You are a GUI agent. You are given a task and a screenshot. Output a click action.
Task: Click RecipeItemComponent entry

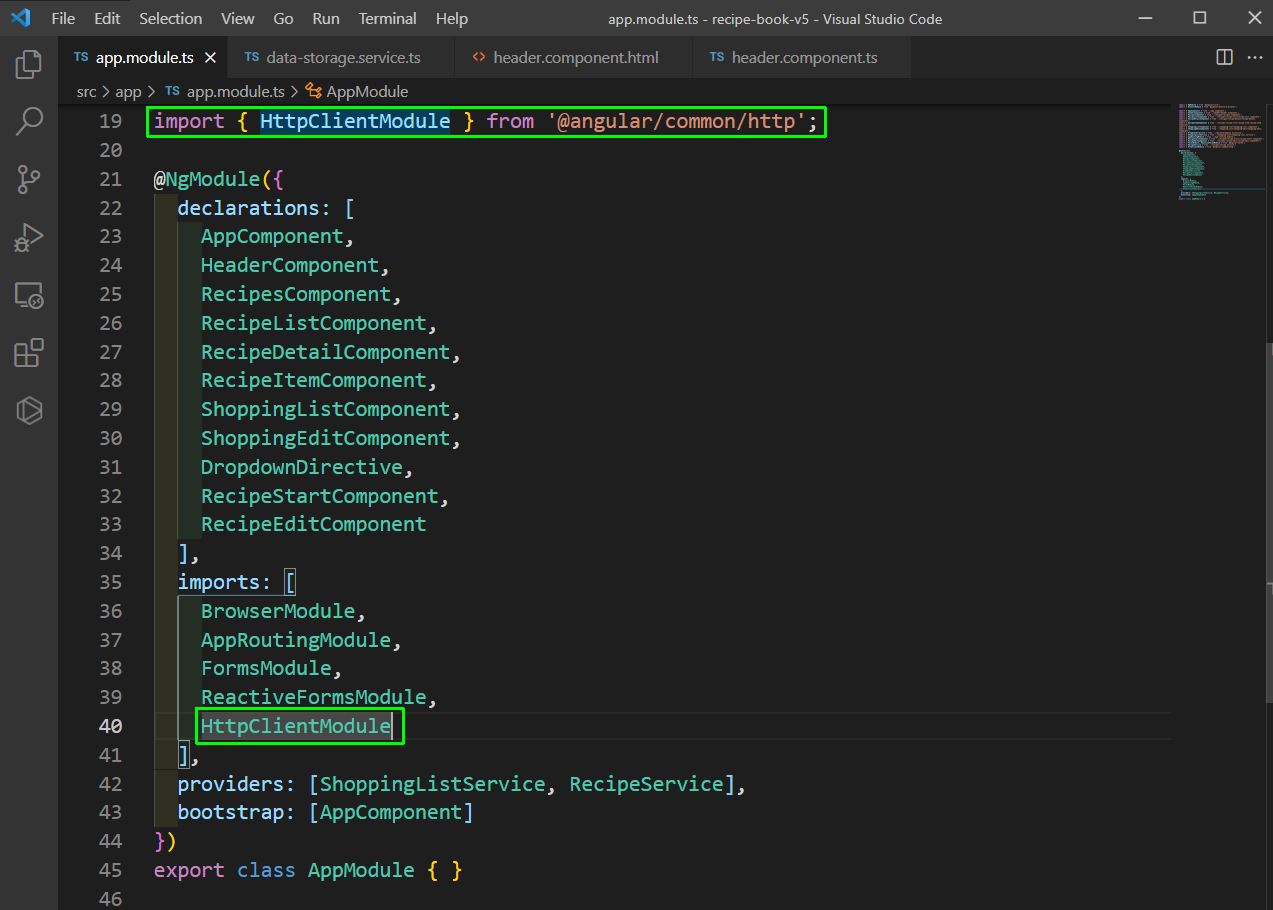(x=314, y=380)
